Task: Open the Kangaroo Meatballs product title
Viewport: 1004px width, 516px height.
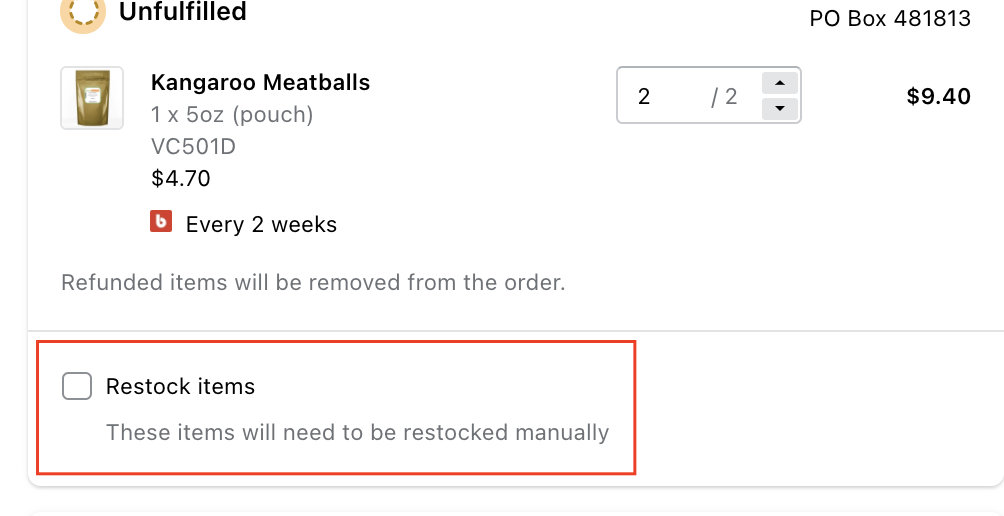Action: (x=260, y=82)
